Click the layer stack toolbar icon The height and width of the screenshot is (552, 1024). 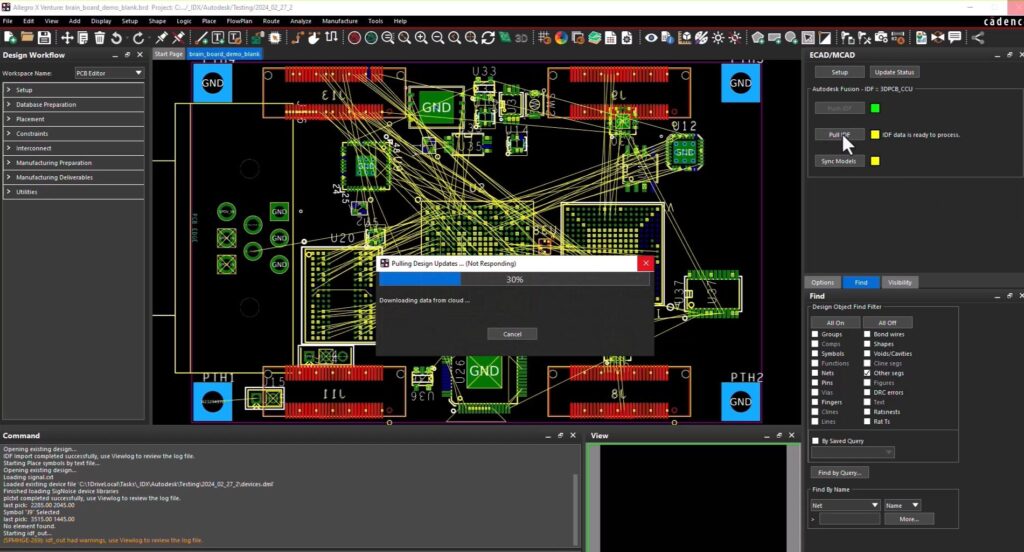coord(594,38)
